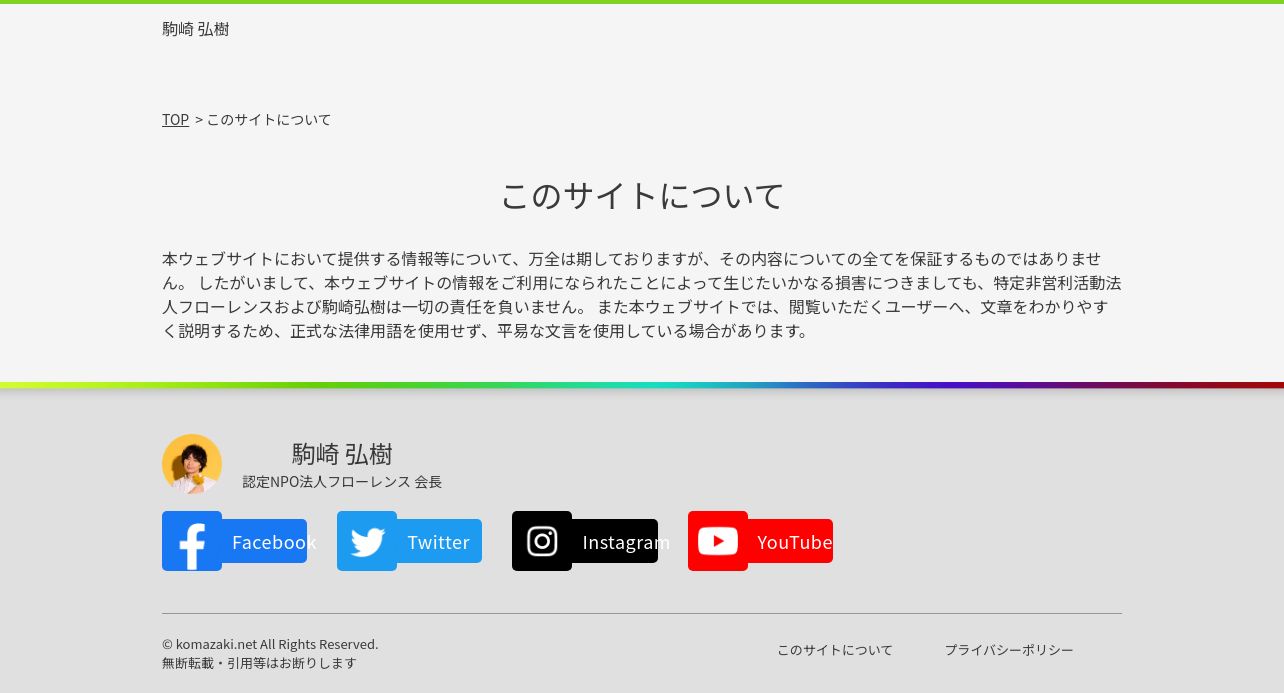
Task: Click the Instagram camera icon
Action: pyautogui.click(x=542, y=541)
